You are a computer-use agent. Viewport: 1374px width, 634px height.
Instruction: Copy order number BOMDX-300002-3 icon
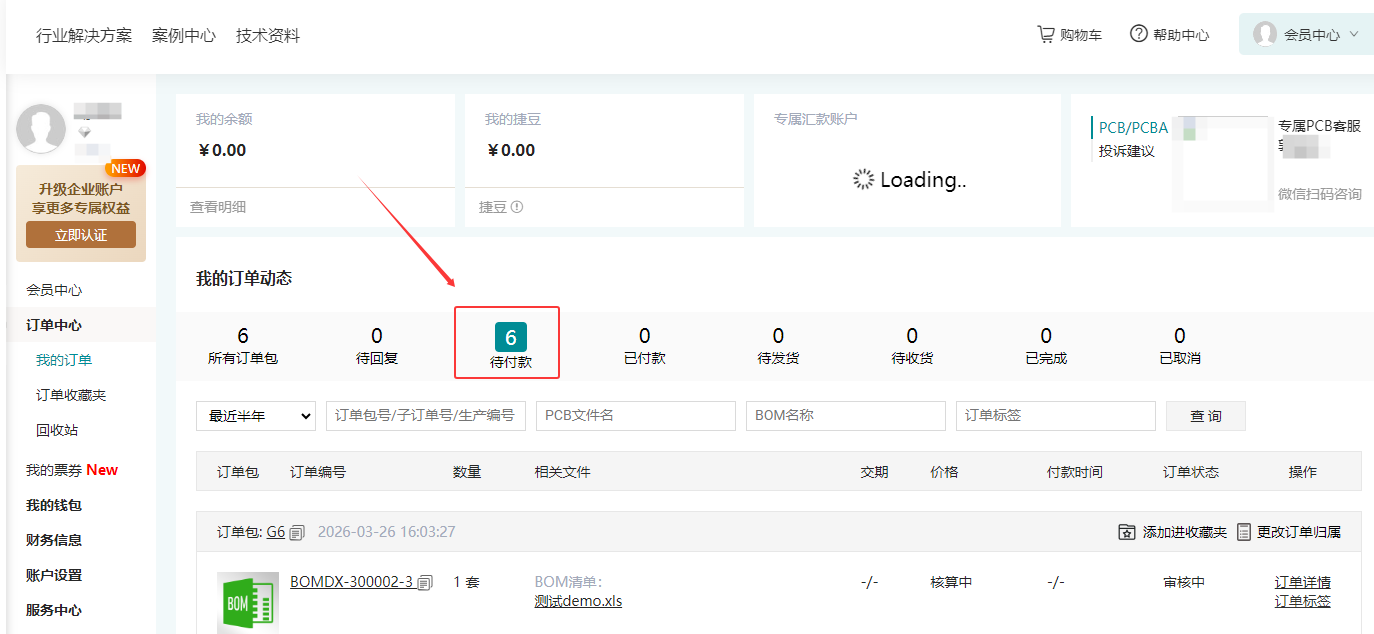pos(425,582)
